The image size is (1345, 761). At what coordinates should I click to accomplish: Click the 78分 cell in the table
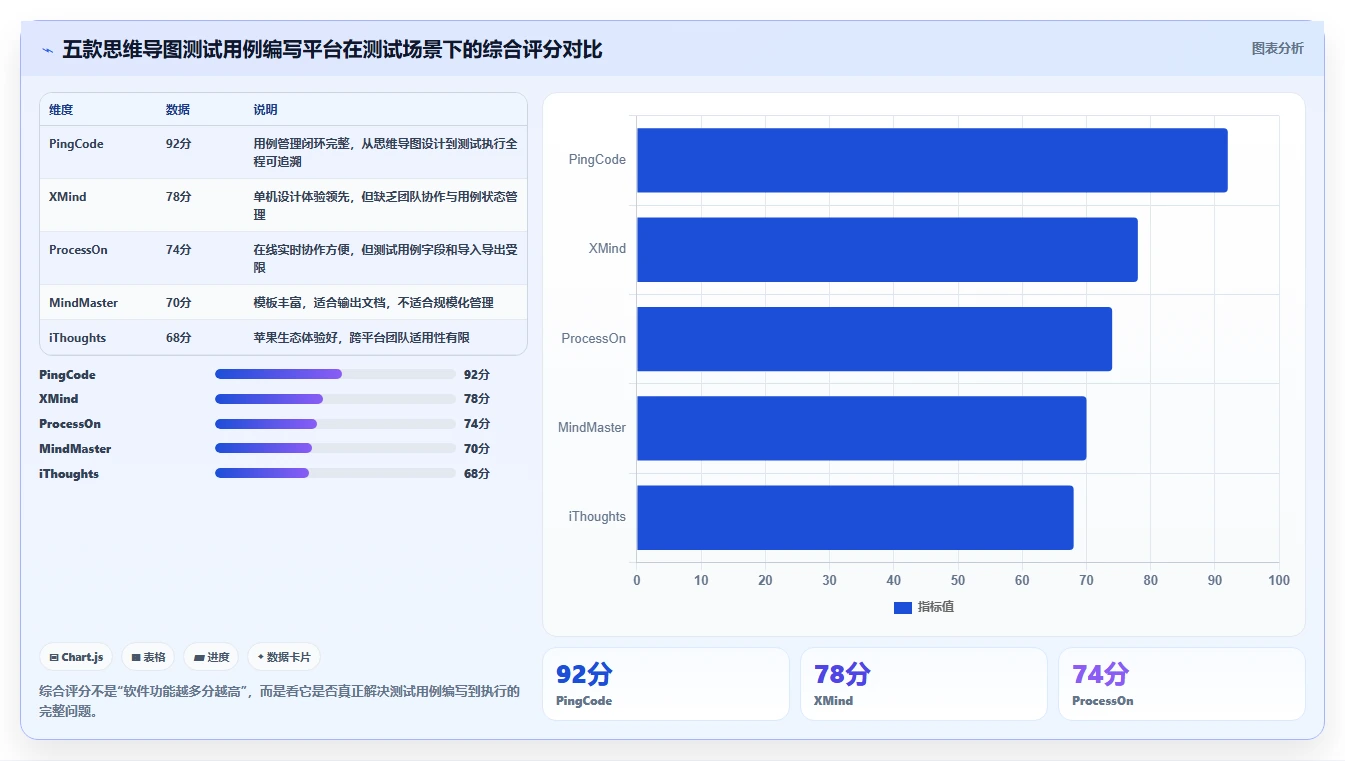[178, 197]
